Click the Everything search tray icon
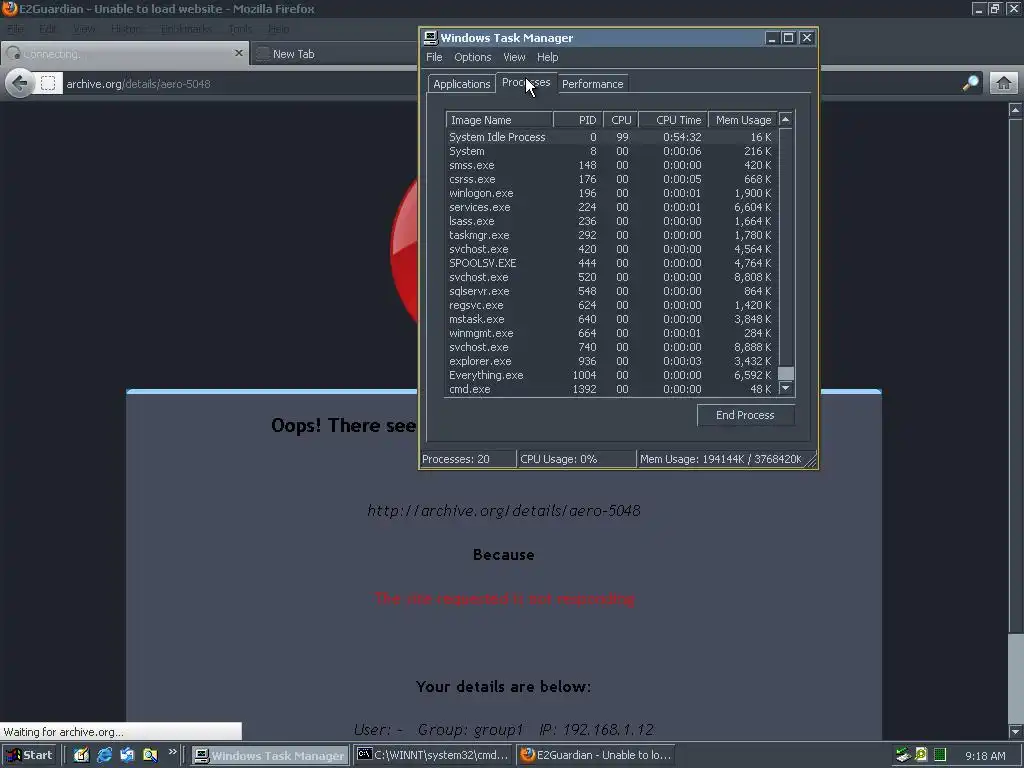 point(921,756)
